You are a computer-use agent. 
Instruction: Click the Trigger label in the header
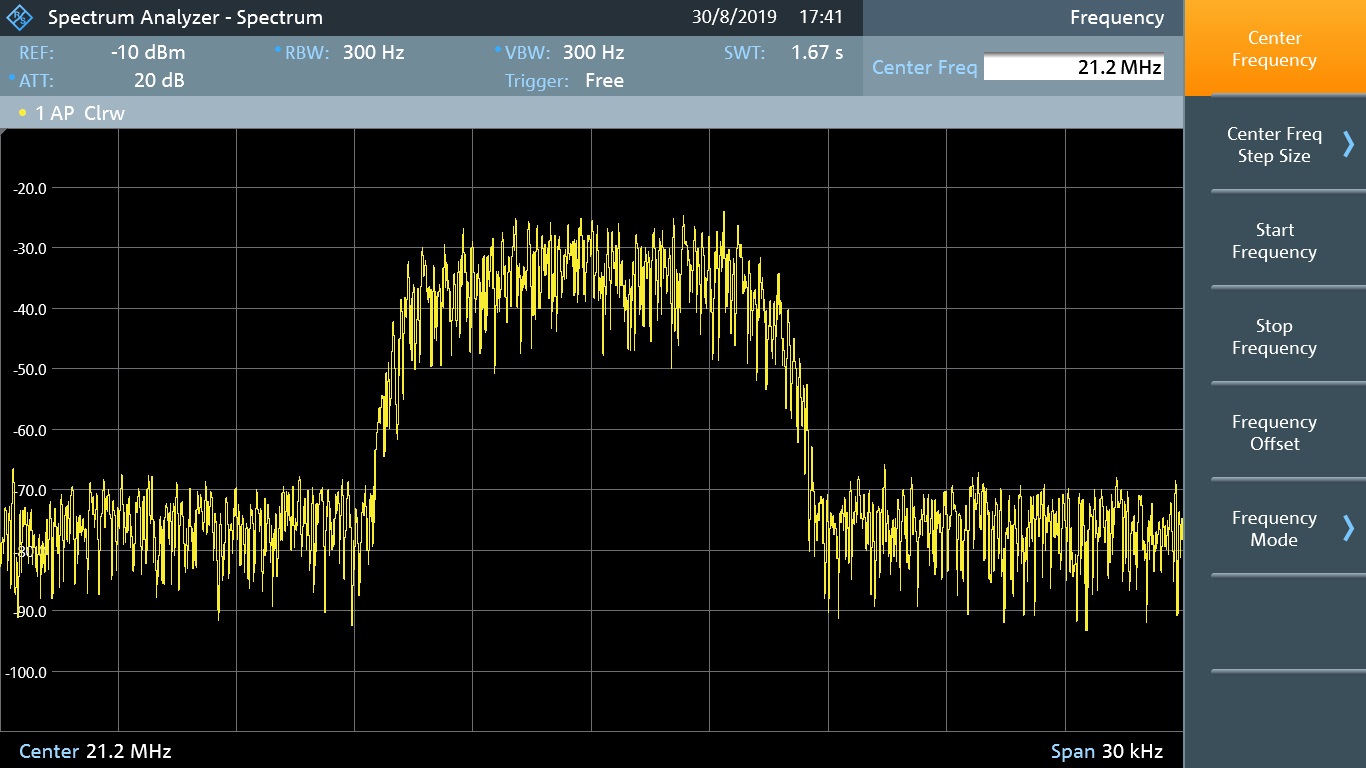tap(537, 80)
